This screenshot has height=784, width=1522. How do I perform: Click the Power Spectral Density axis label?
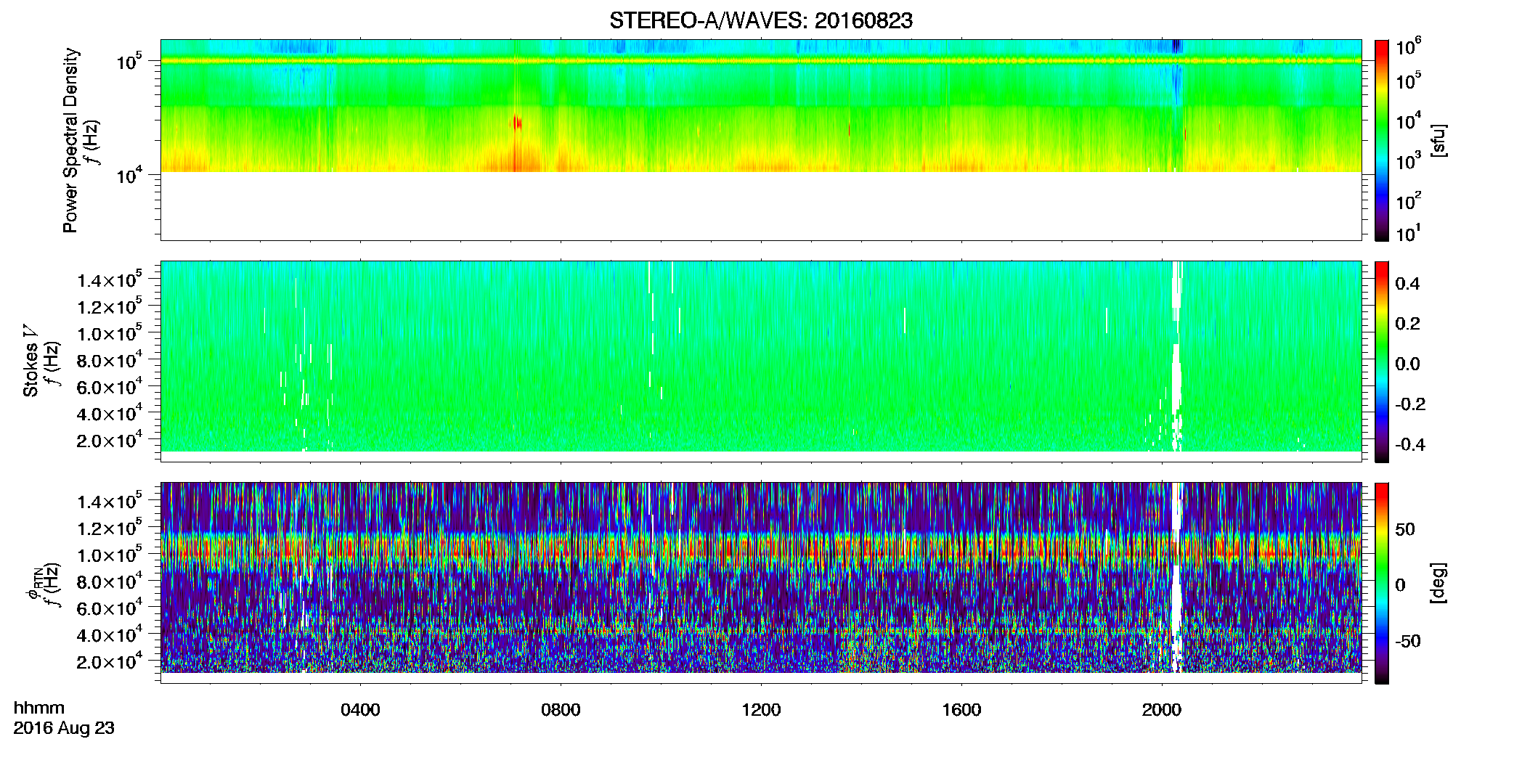click(x=70, y=140)
